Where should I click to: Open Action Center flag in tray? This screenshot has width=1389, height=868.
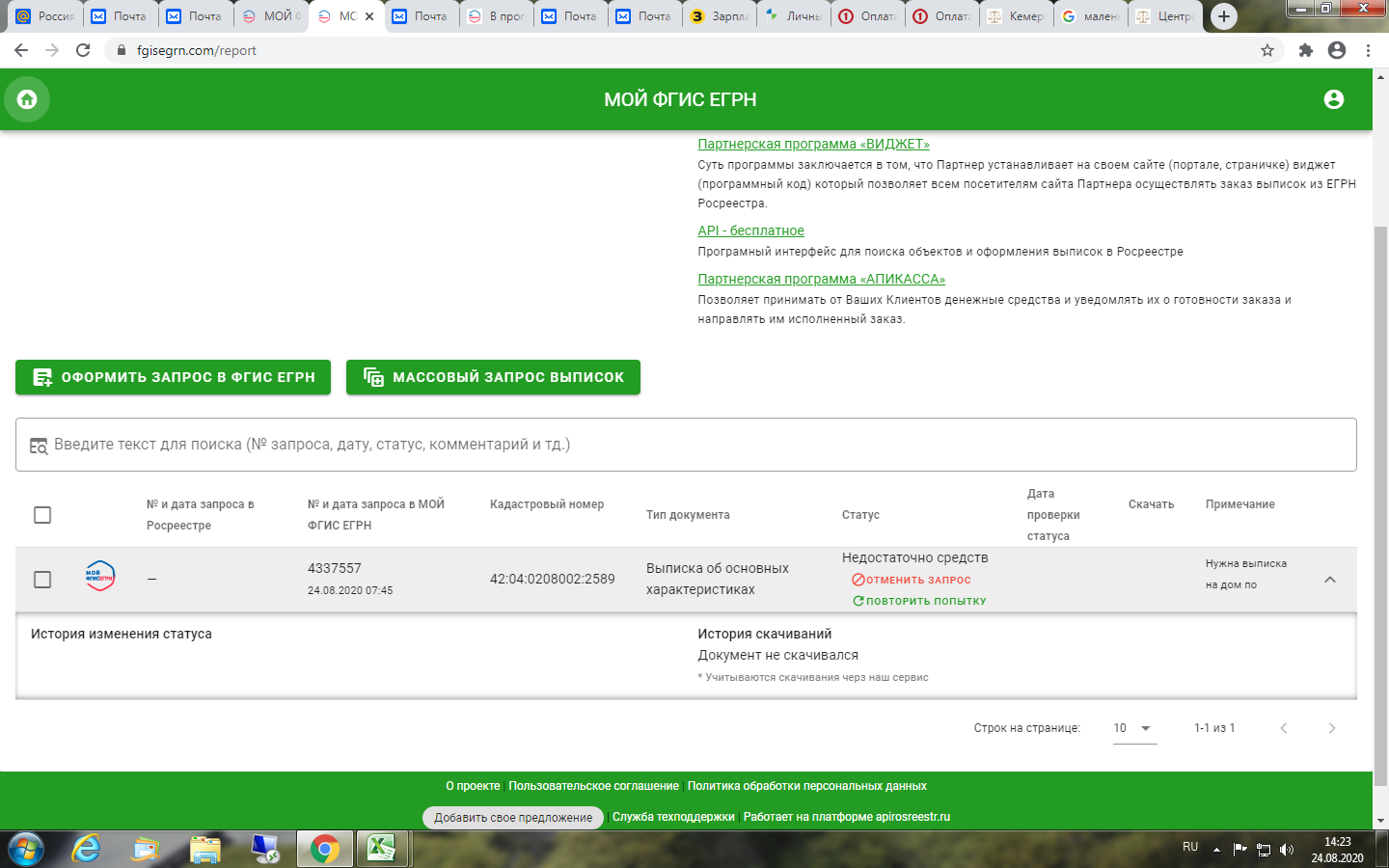(x=1240, y=850)
